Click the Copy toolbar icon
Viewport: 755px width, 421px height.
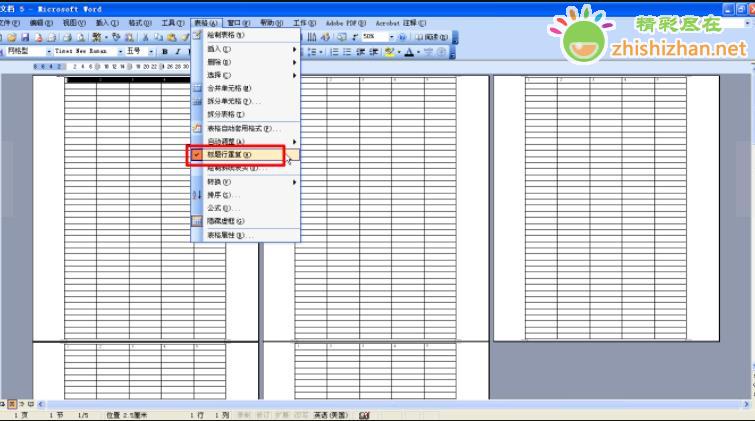pyautogui.click(x=158, y=37)
